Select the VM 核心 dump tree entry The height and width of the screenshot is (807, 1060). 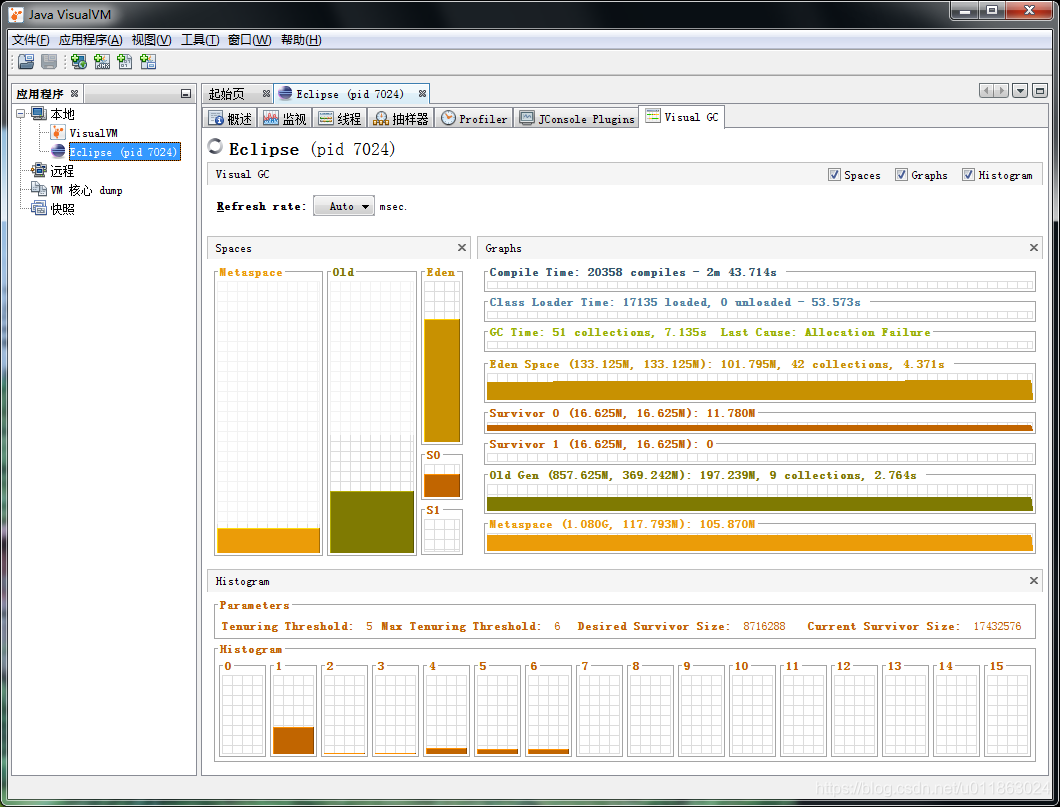click(86, 190)
